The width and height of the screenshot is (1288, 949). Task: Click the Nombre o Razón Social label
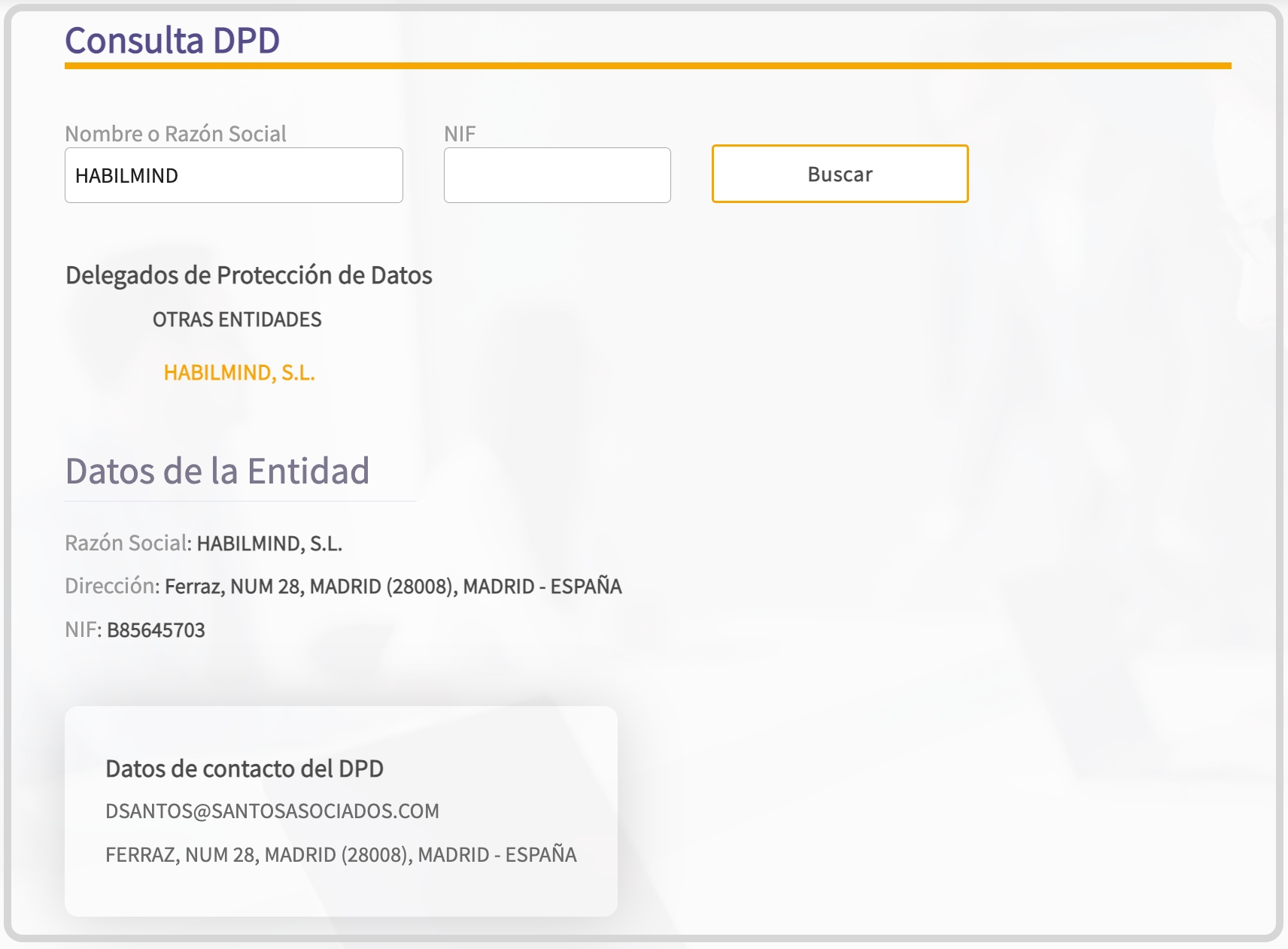pyautogui.click(x=175, y=134)
